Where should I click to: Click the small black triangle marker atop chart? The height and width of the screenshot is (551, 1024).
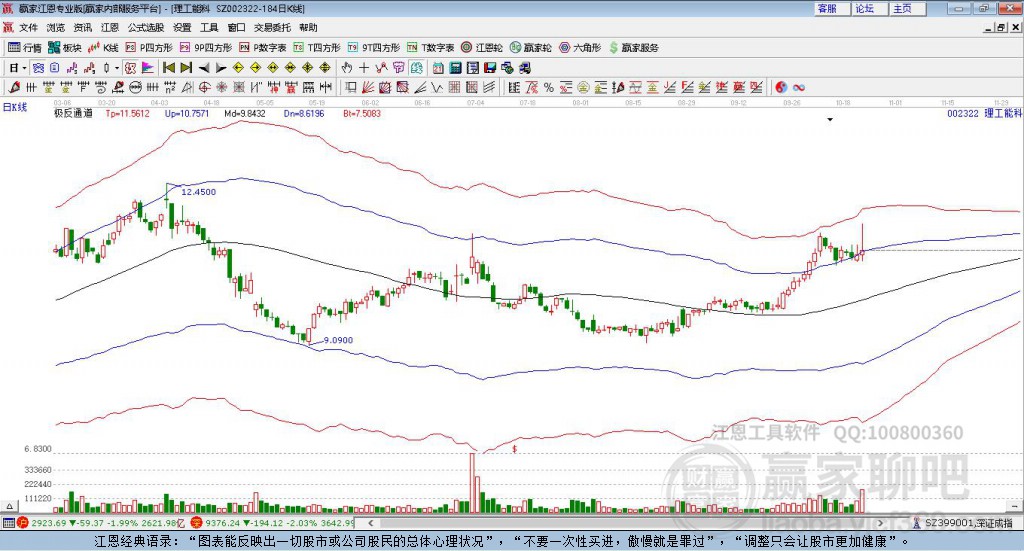(830, 119)
